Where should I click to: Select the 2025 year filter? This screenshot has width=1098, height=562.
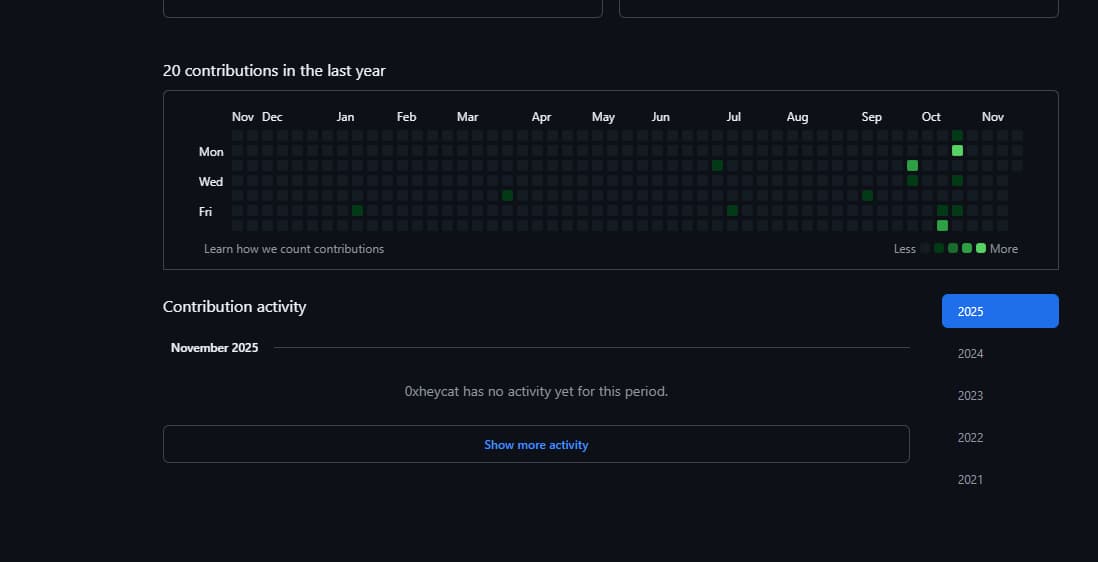[999, 311]
